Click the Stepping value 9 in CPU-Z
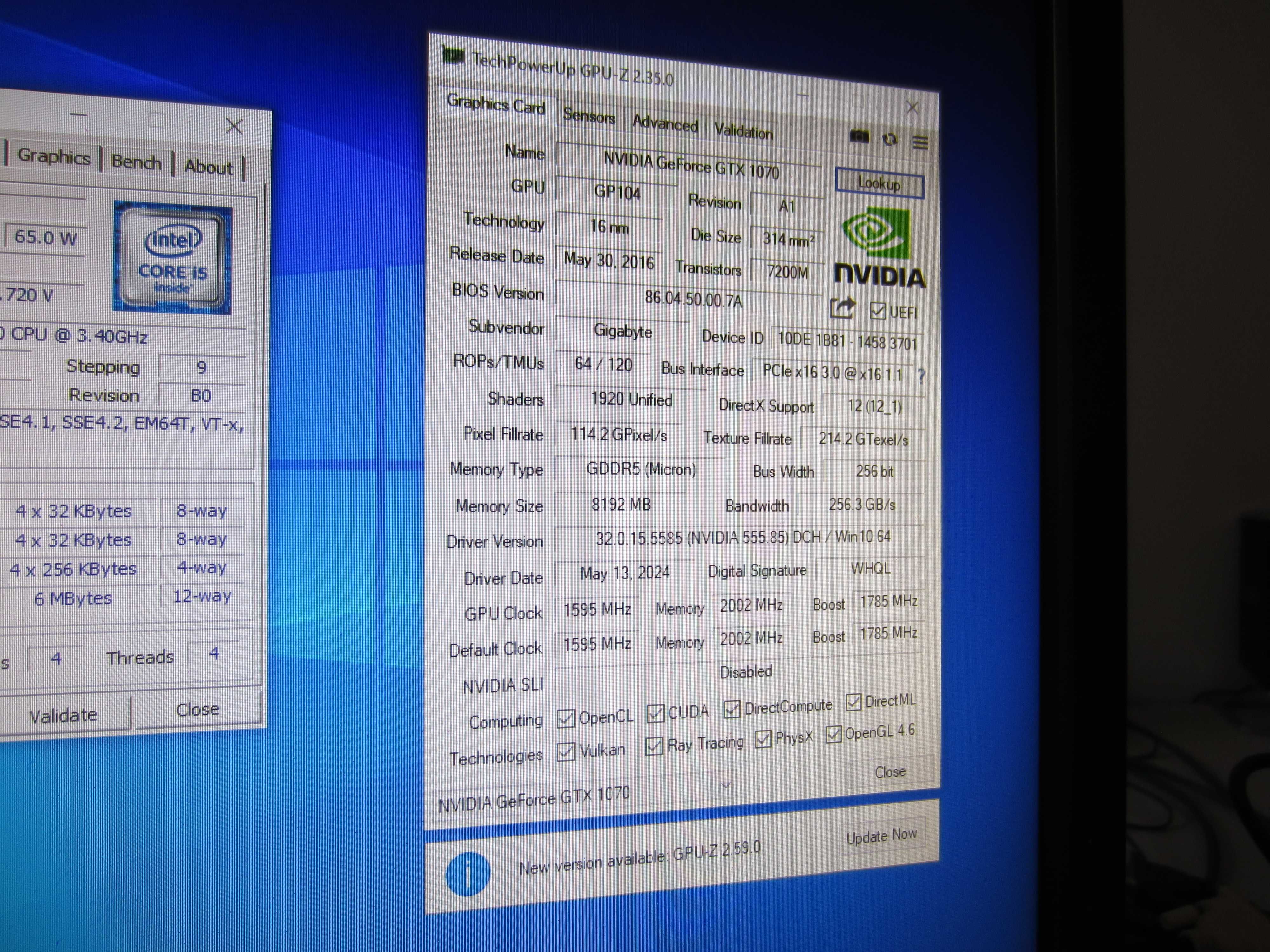 tap(202, 368)
